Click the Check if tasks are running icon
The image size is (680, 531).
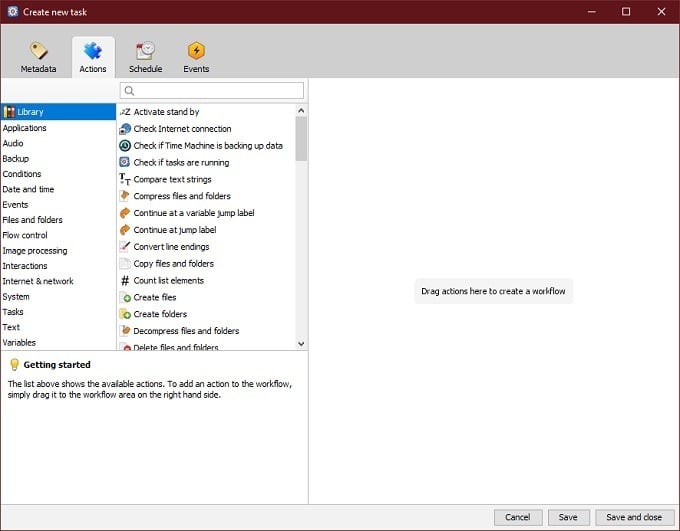(125, 162)
